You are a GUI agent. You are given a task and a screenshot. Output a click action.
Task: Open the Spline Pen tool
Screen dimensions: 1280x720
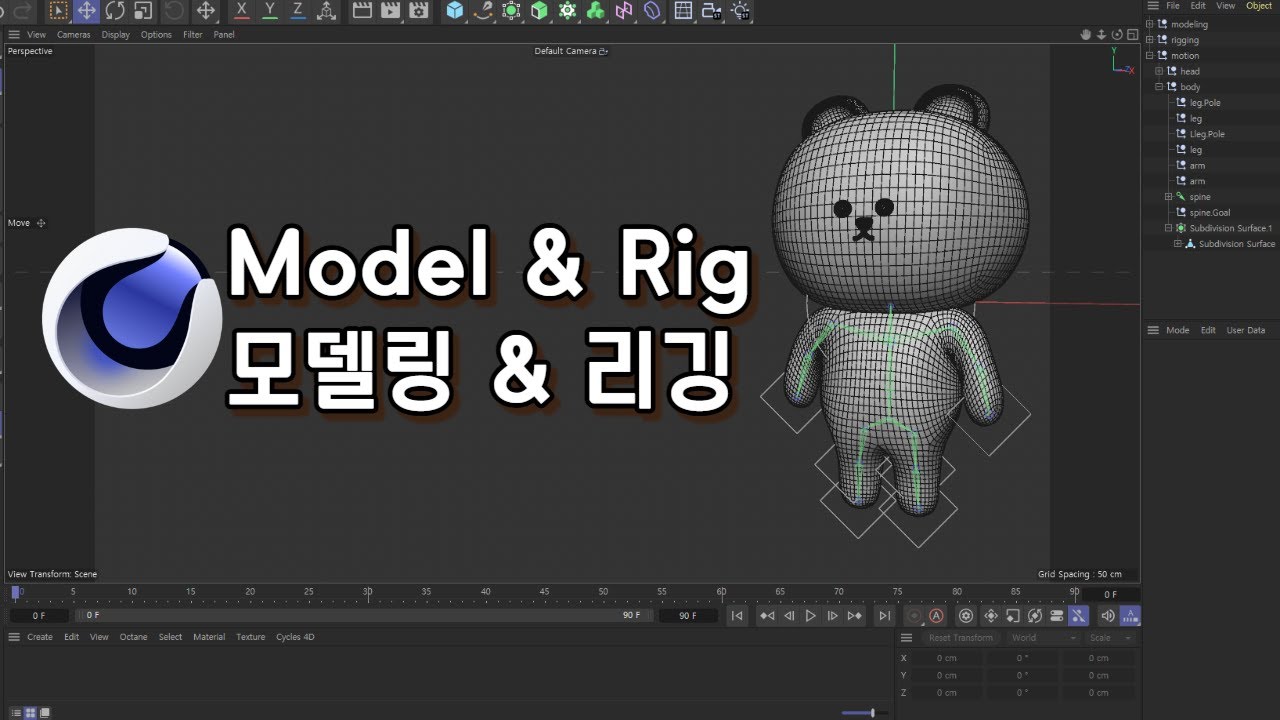(x=483, y=11)
